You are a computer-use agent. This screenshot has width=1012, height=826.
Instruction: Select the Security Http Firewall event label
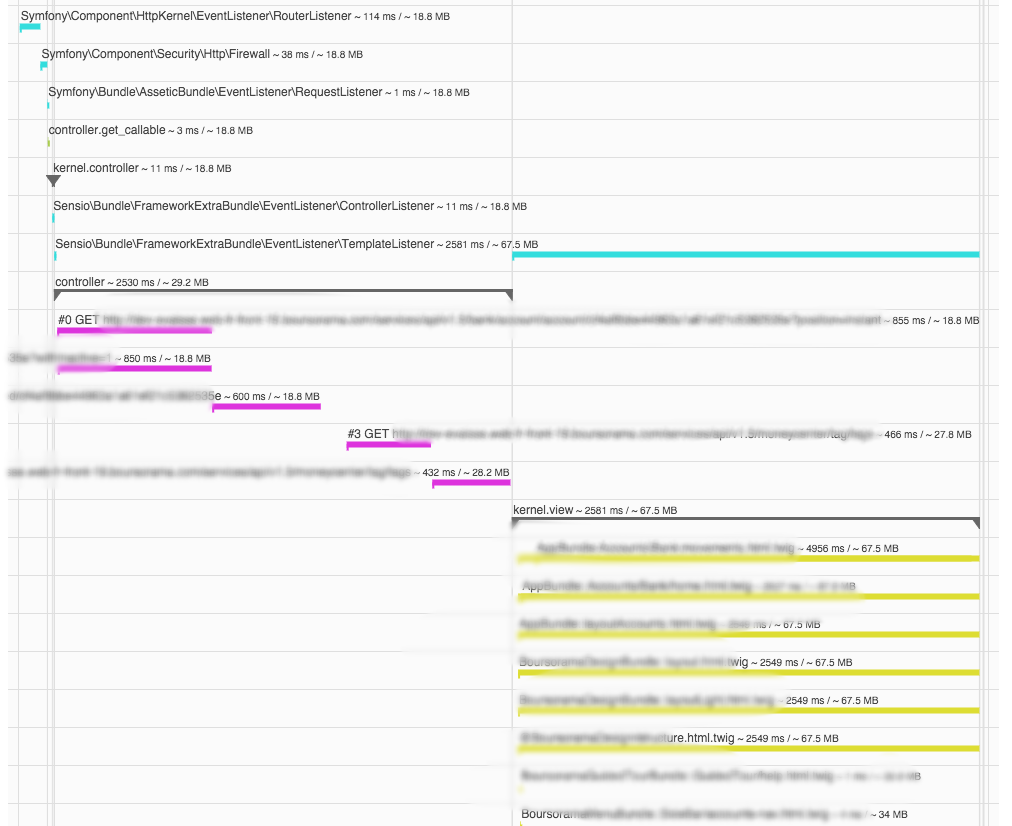156,54
